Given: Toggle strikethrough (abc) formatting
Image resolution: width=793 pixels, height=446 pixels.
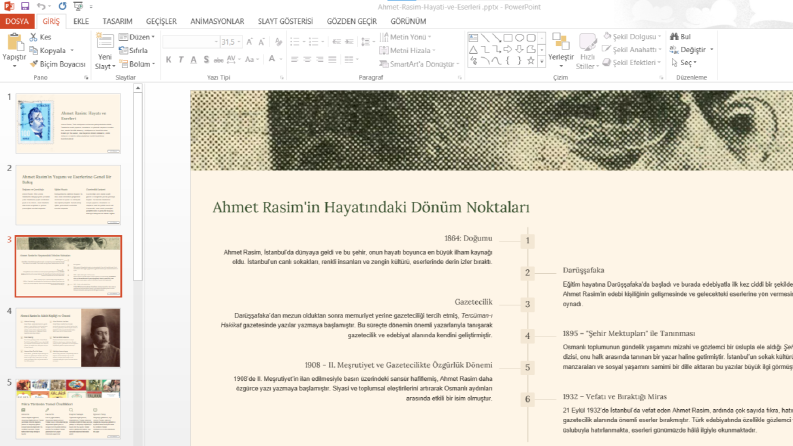Looking at the screenshot, I should pyautogui.click(x=218, y=60).
